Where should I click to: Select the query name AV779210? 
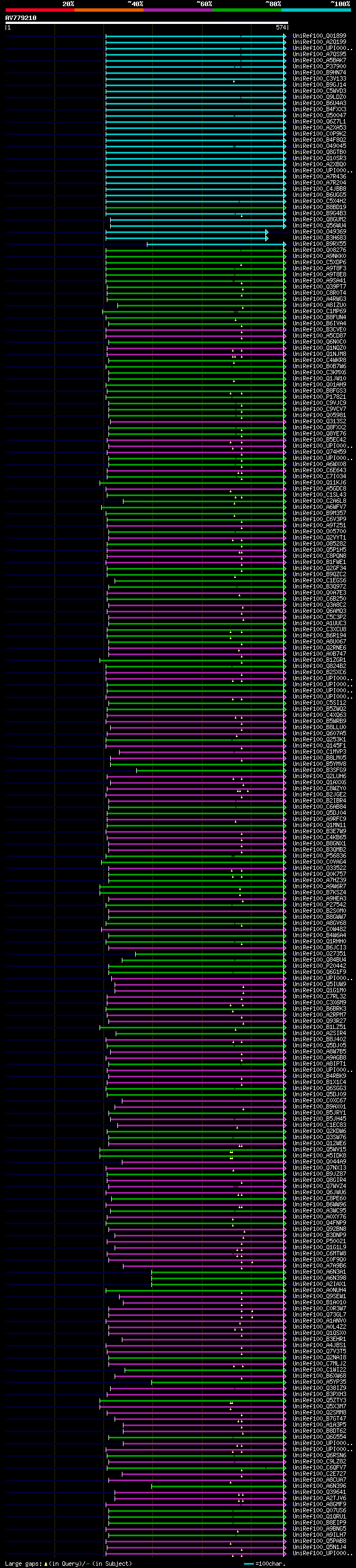(21, 18)
